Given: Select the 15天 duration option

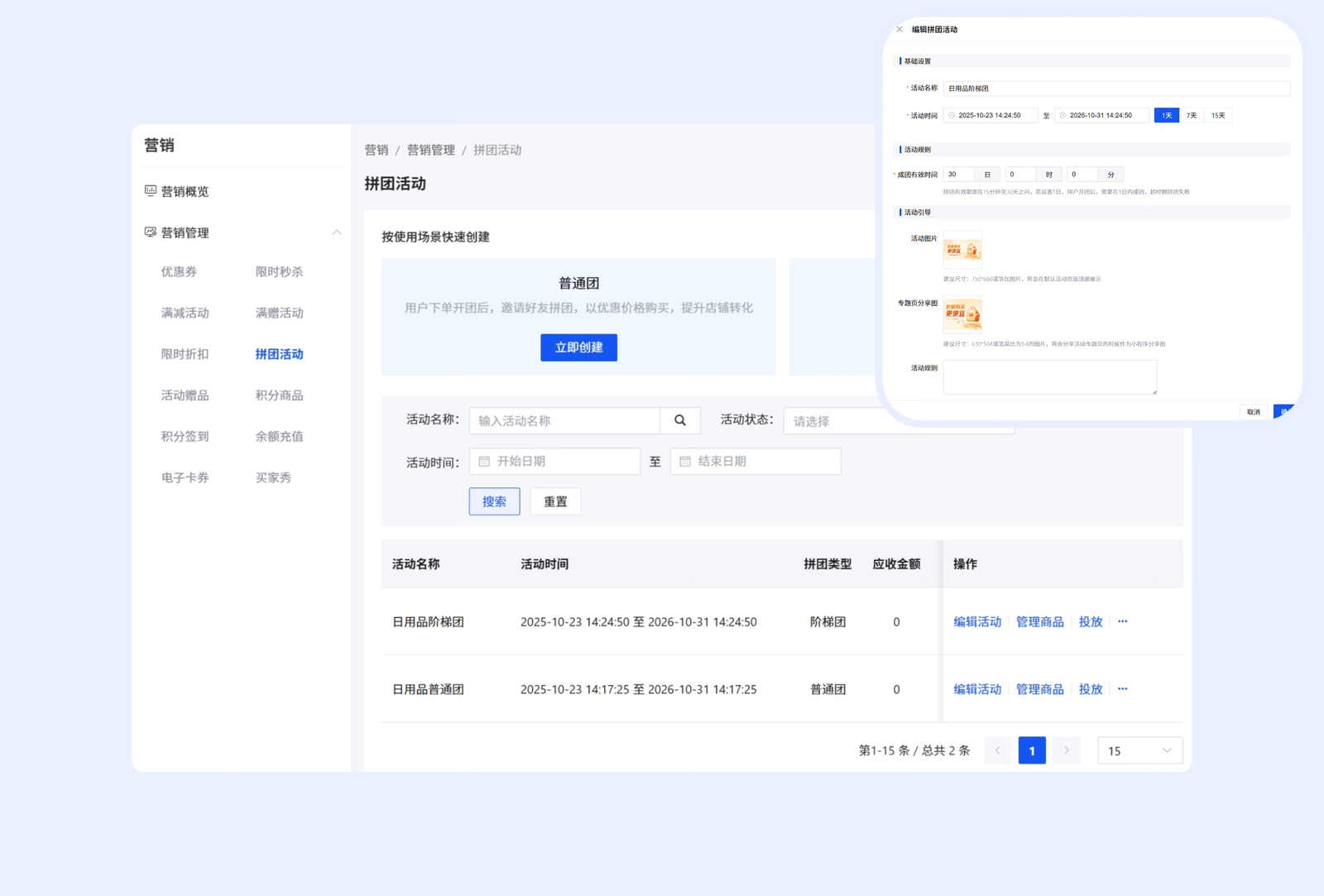Looking at the screenshot, I should click(x=1218, y=116).
